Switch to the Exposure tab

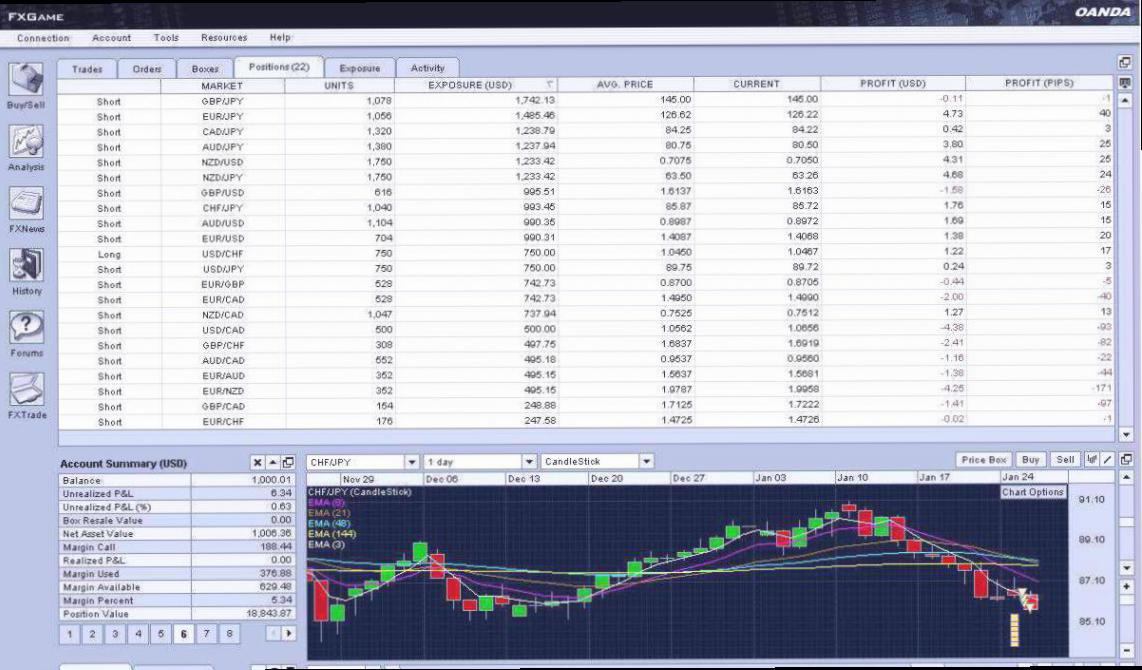[x=360, y=68]
